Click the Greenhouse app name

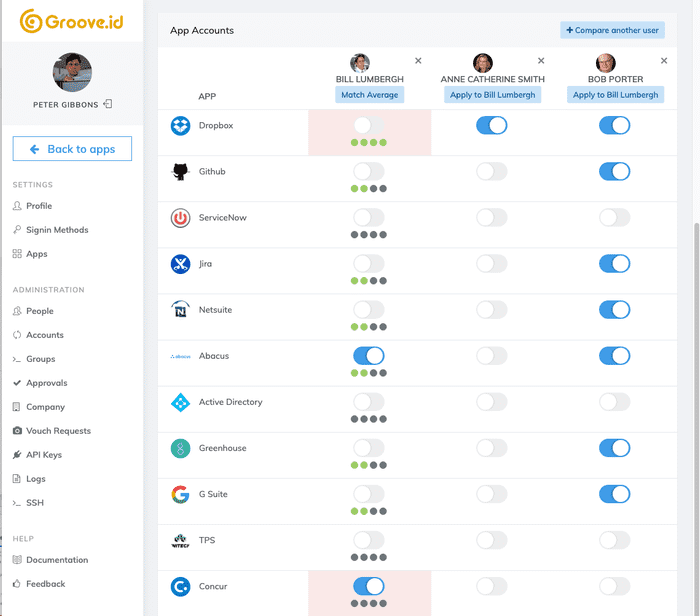[x=222, y=448]
